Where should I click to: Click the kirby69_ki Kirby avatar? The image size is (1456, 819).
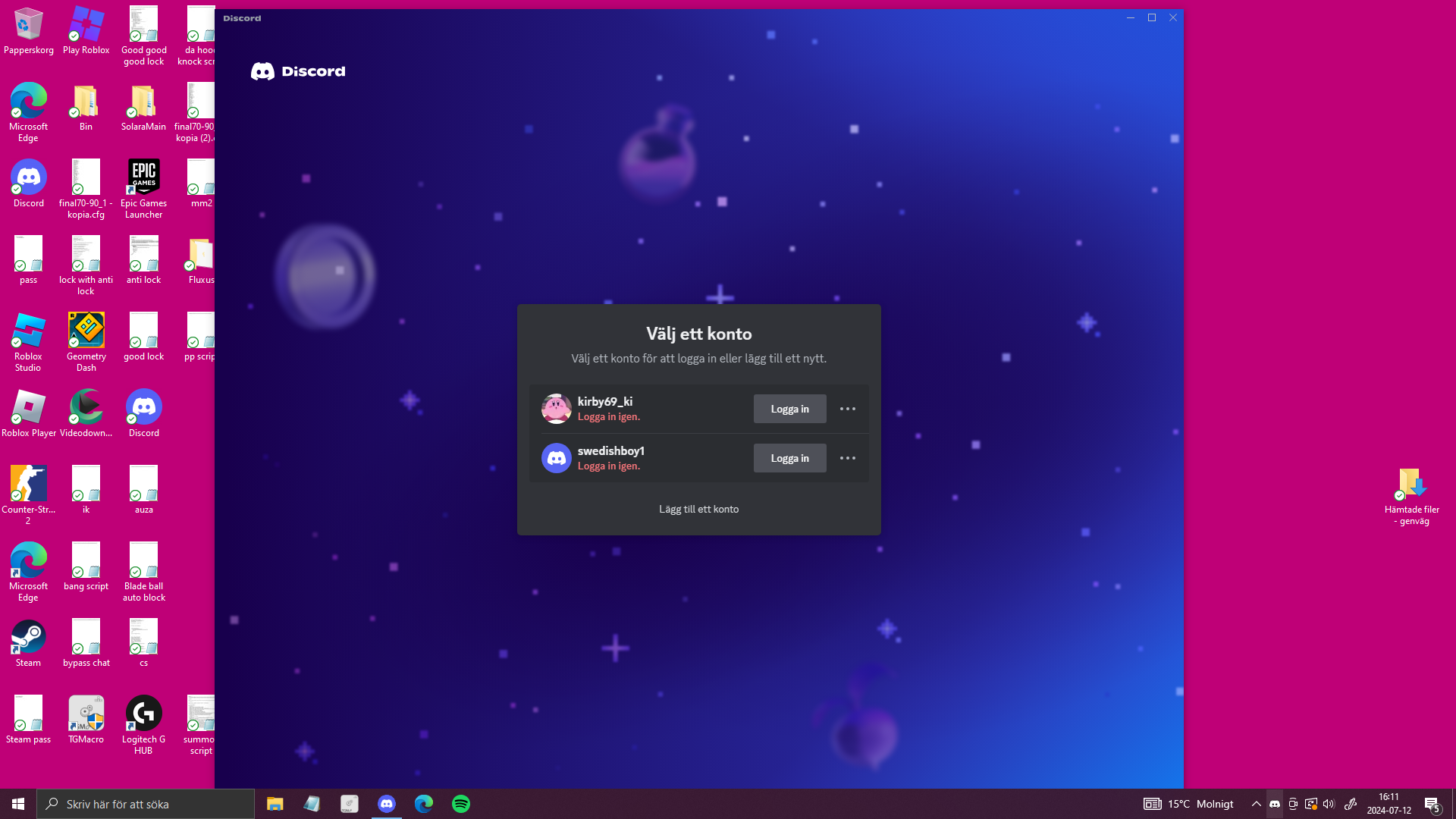click(556, 409)
